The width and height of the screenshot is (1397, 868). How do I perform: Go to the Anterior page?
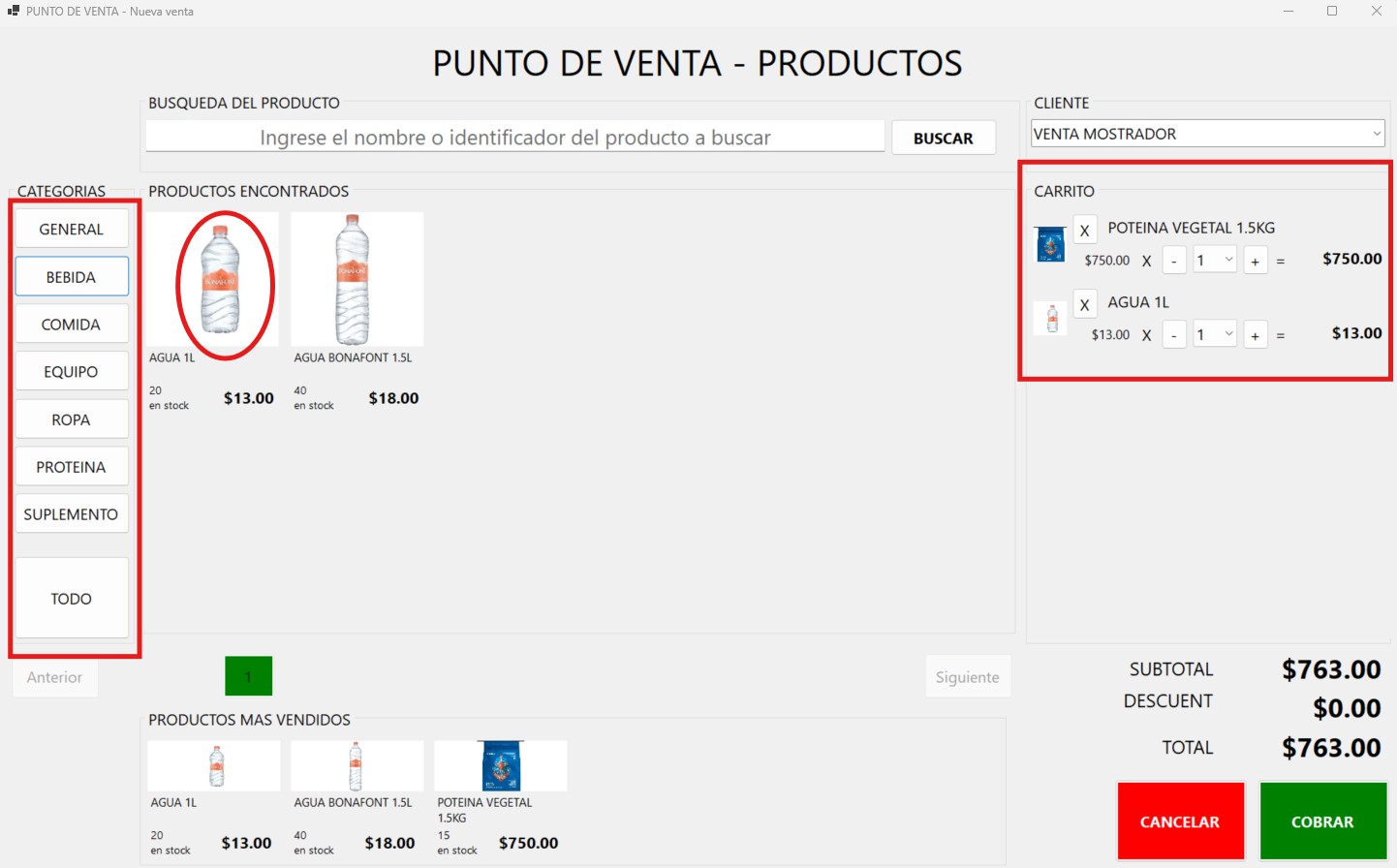click(55, 677)
